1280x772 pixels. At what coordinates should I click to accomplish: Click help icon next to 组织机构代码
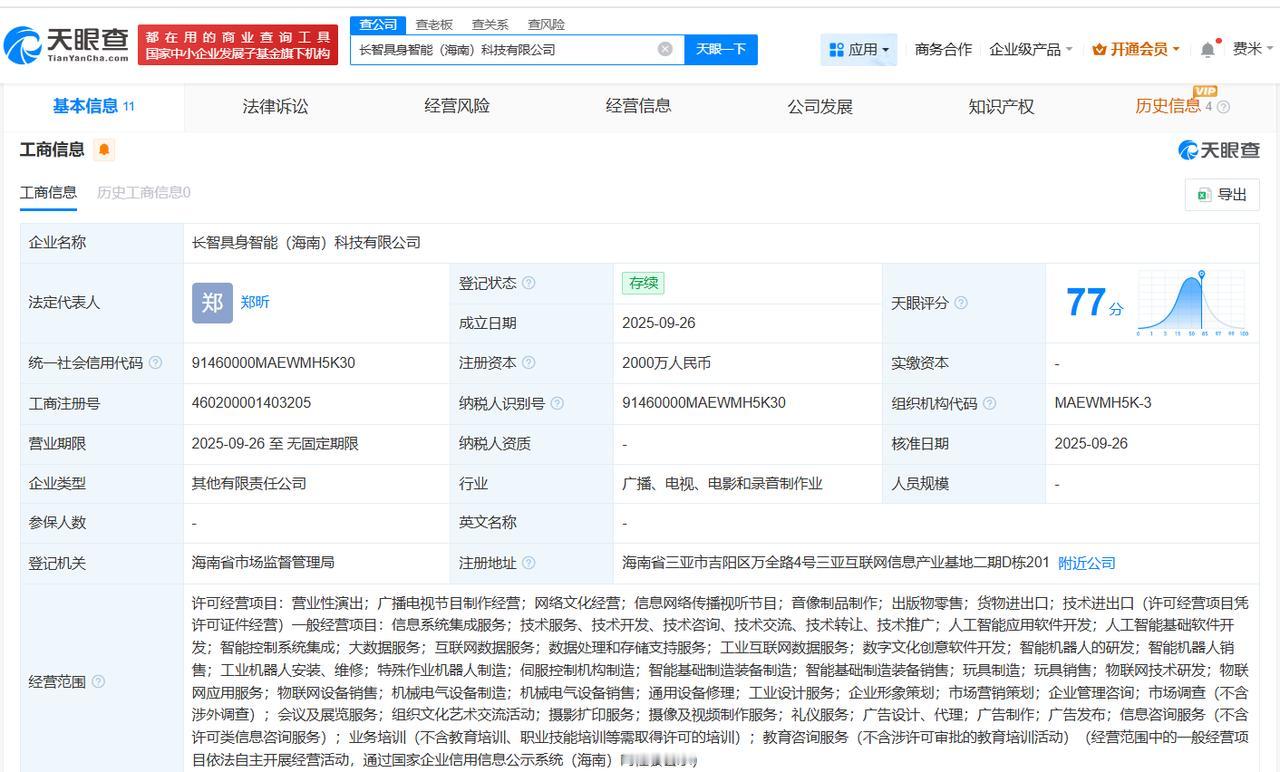pyautogui.click(x=989, y=403)
